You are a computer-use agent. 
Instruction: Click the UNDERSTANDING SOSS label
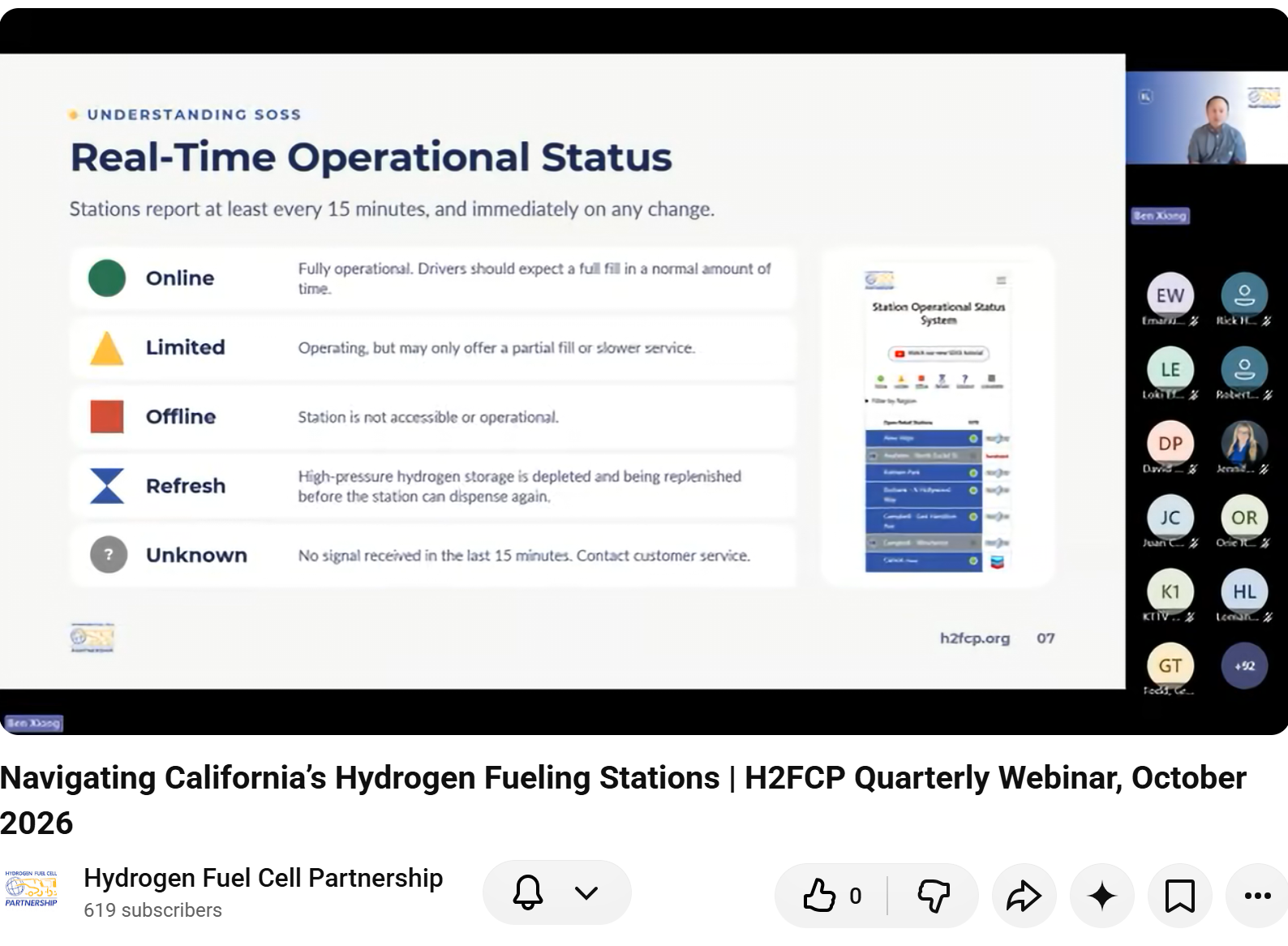(194, 114)
